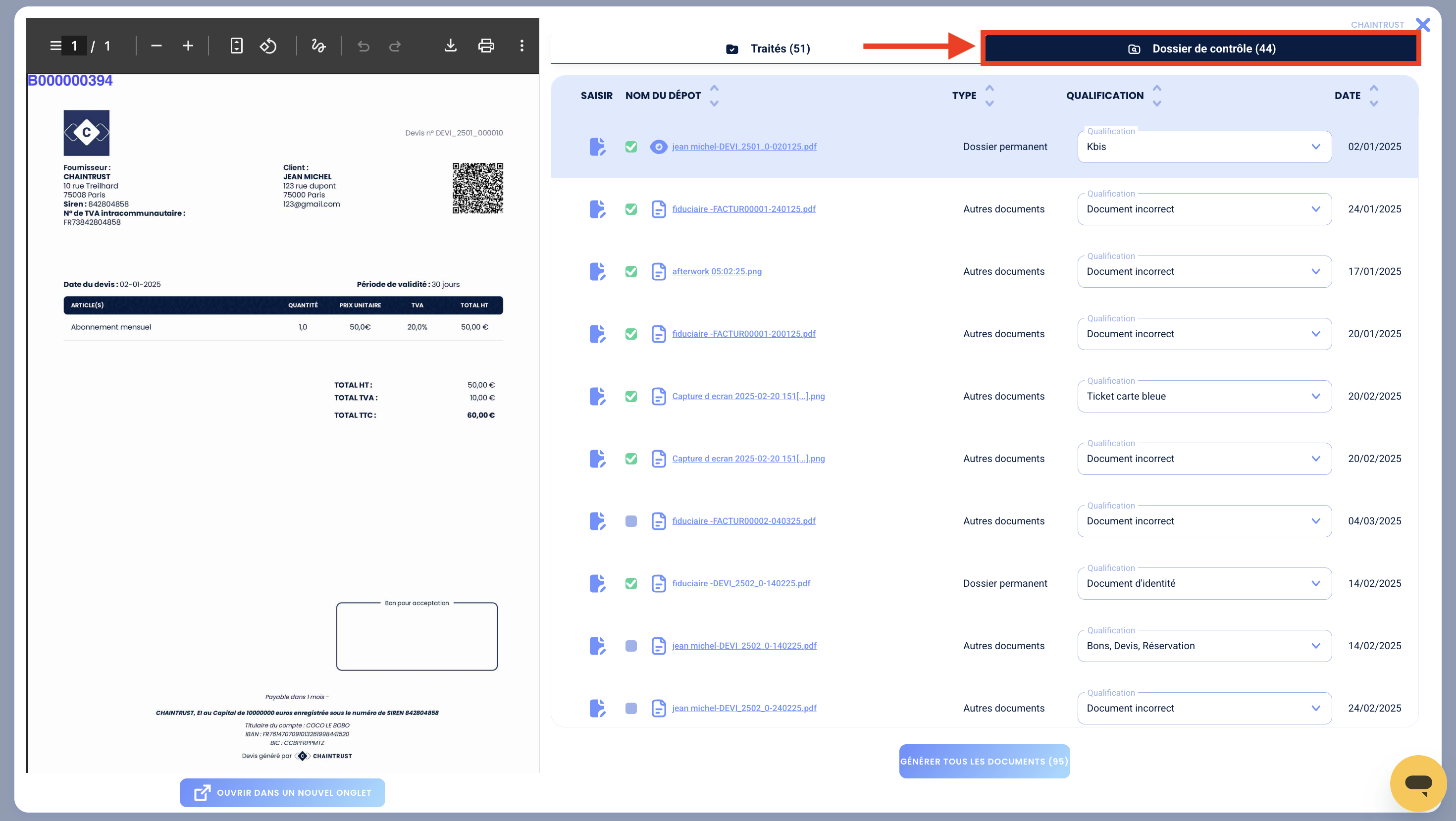Click the undo arrow in PDF toolbar
Viewport: 1456px width, 821px height.
(x=364, y=46)
